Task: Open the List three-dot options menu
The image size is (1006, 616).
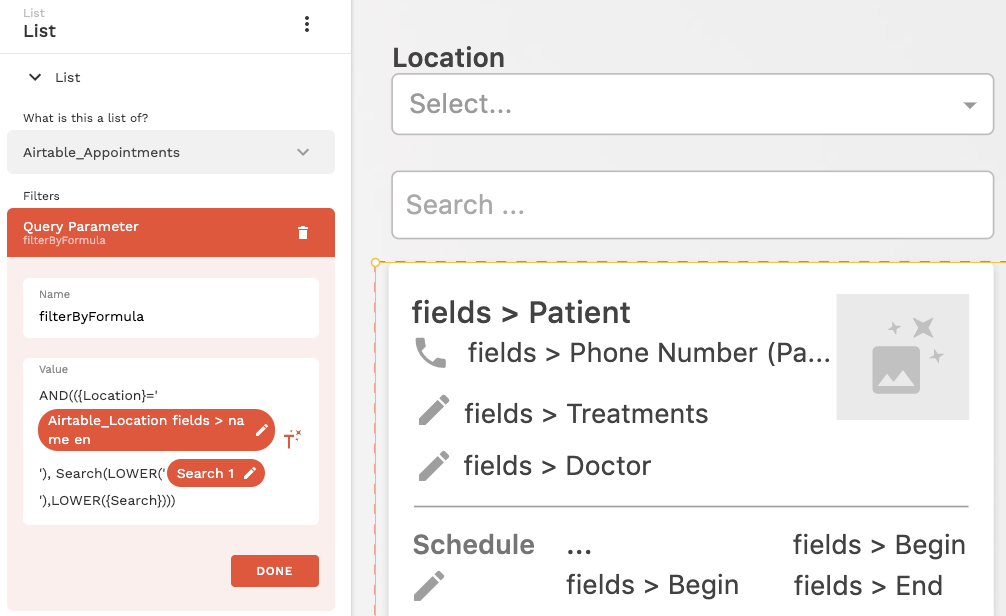Action: click(307, 25)
